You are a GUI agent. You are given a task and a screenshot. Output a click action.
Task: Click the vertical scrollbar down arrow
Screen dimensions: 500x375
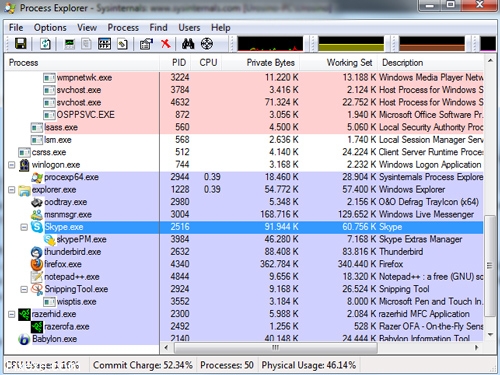[x=490, y=334]
